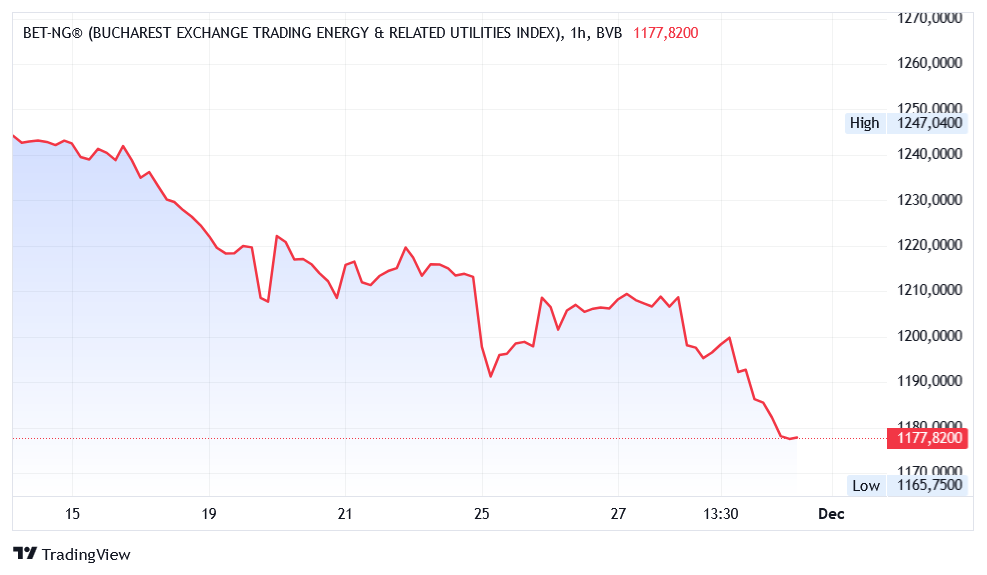The height and width of the screenshot is (575, 987).
Task: Click the Dec label on time axis
Action: click(831, 514)
